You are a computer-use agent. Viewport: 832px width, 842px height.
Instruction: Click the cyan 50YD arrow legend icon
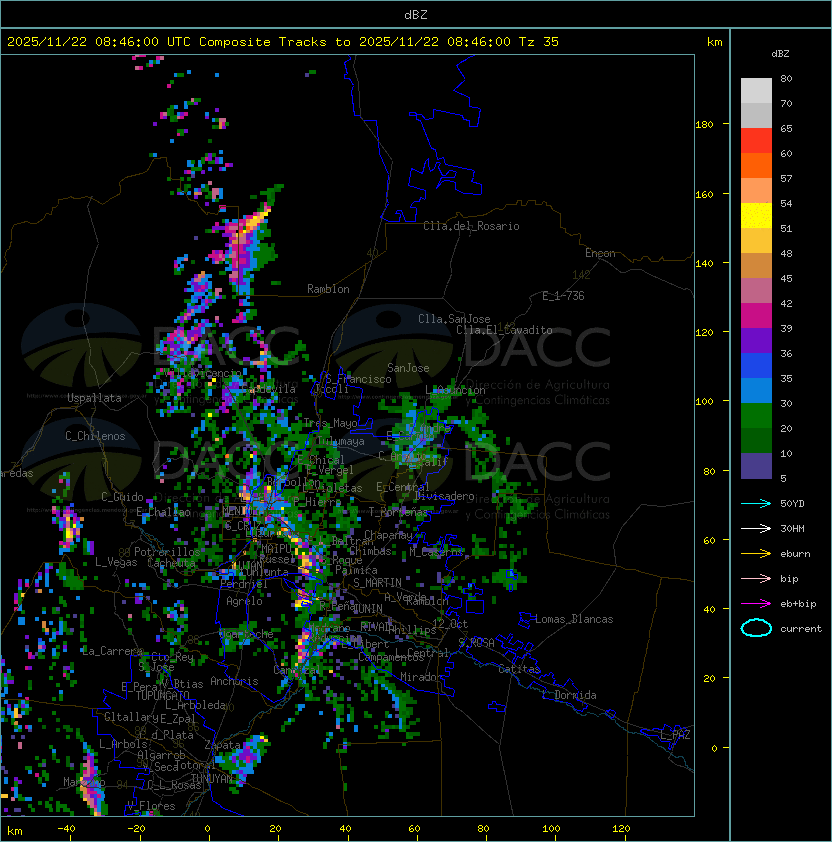point(756,503)
